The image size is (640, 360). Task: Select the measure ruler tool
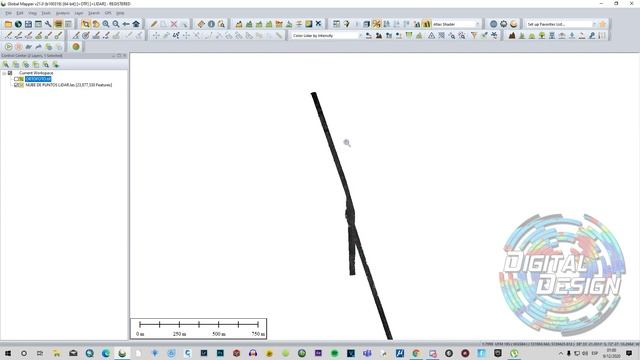click(201, 24)
